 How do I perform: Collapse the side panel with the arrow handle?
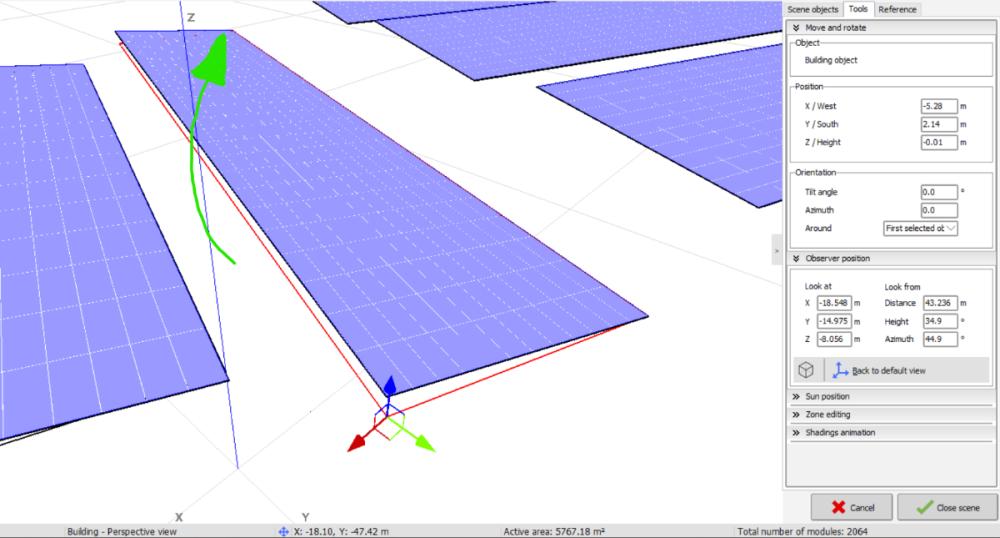[x=776, y=250]
